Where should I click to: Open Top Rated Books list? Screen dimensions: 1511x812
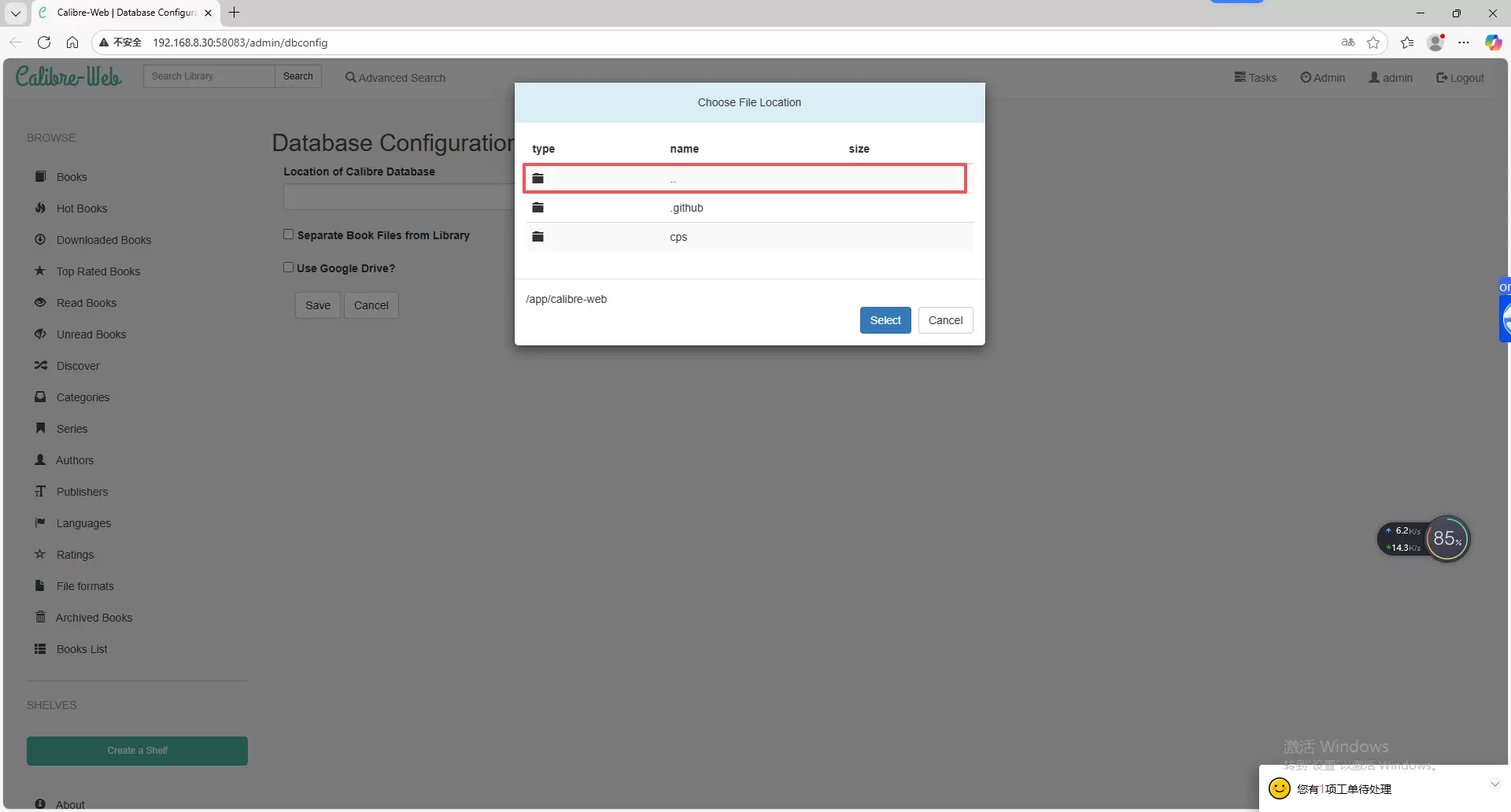tap(98, 271)
